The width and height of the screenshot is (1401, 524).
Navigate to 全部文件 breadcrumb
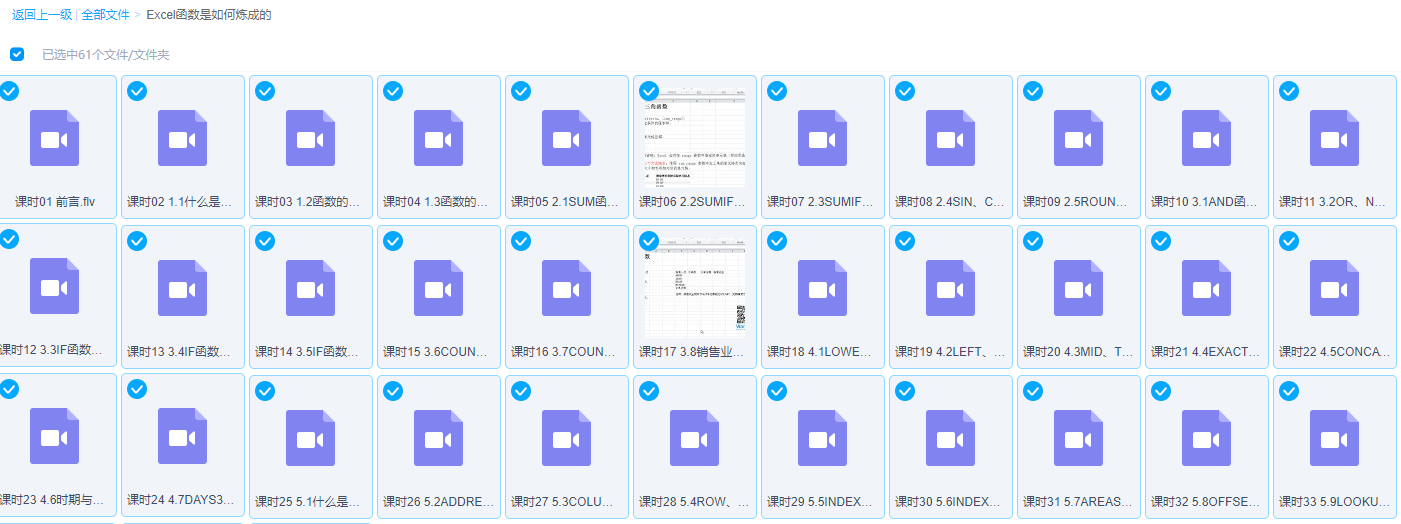[x=105, y=15]
